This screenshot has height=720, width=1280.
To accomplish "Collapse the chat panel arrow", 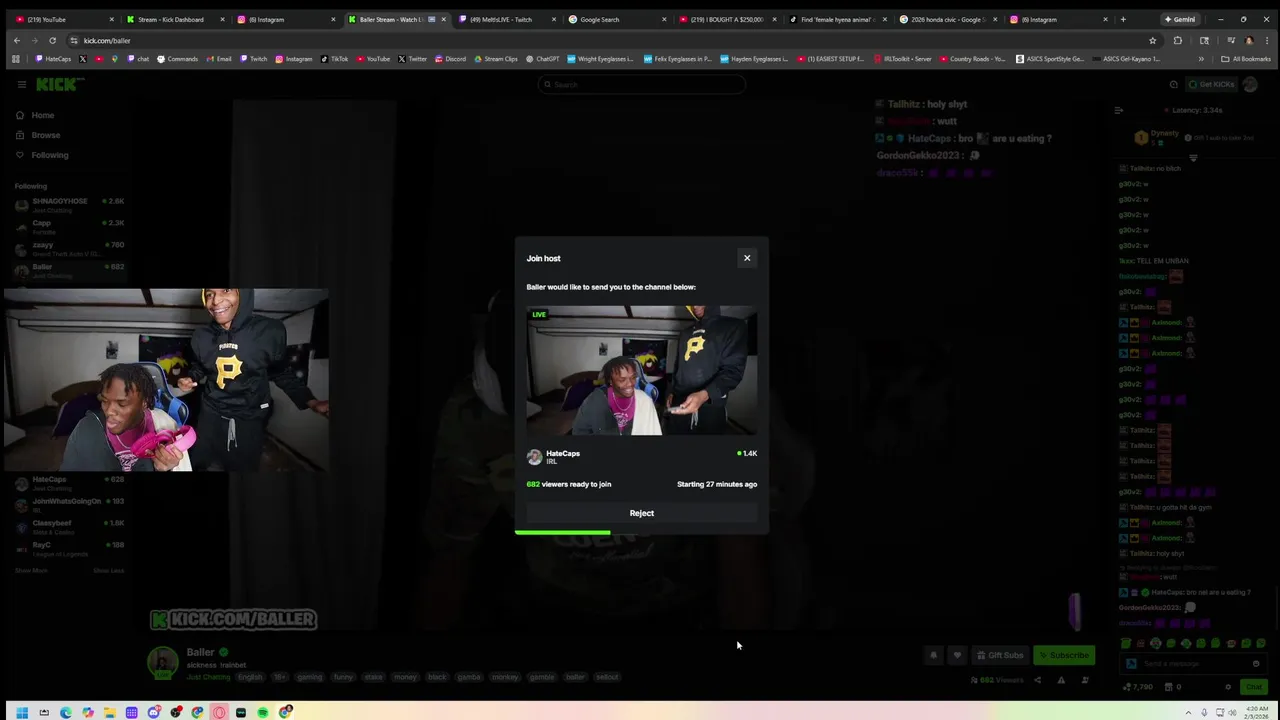I will pos(1118,110).
